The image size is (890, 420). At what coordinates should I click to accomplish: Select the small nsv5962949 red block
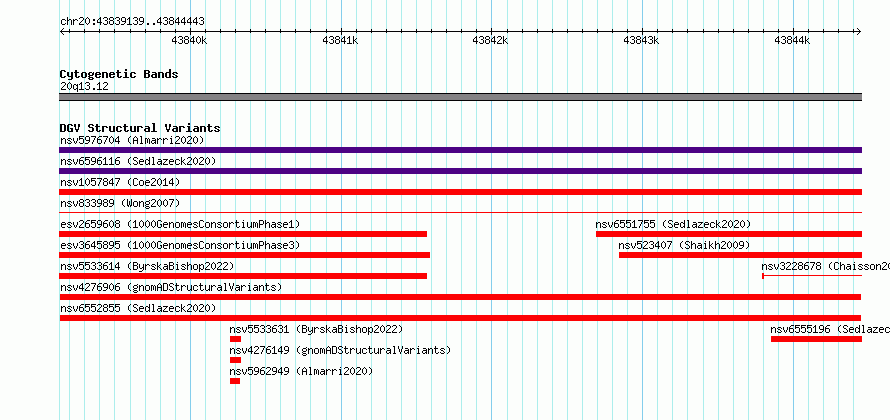(x=235, y=381)
